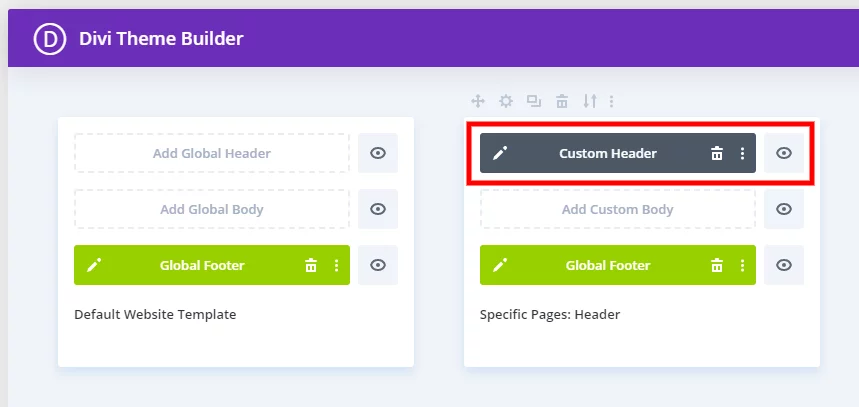Click Add Custom Body
The image size is (859, 407).
click(x=617, y=209)
